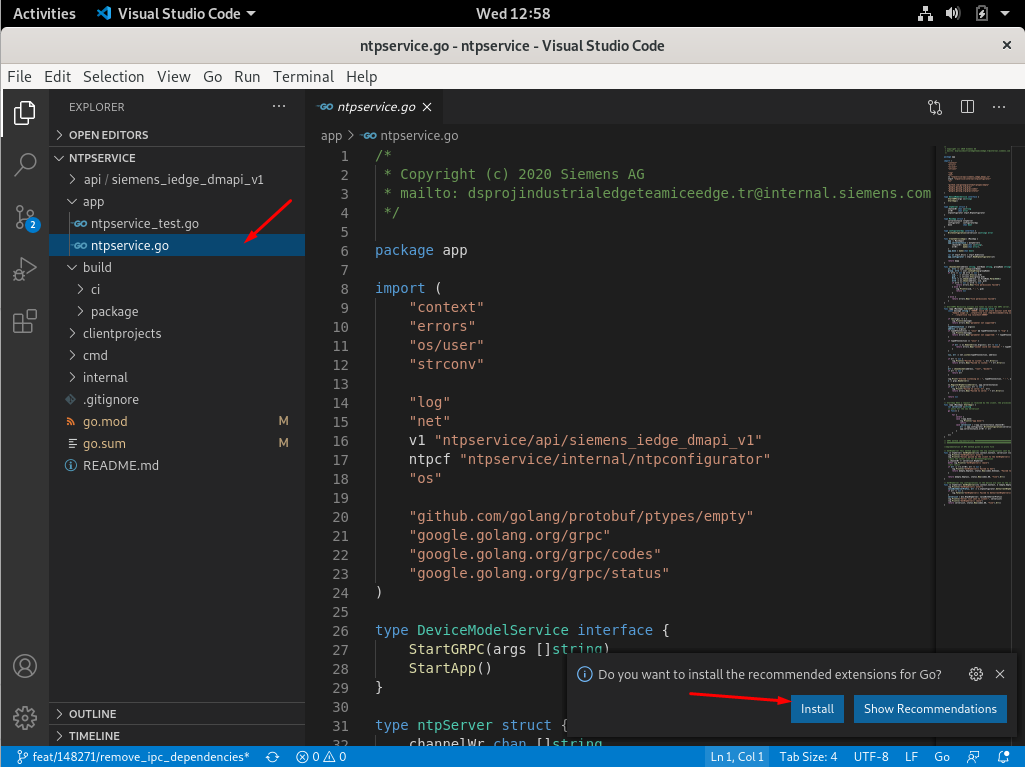Image resolution: width=1025 pixels, height=767 pixels.
Task: Split the editor to the right
Action: pos(967,107)
